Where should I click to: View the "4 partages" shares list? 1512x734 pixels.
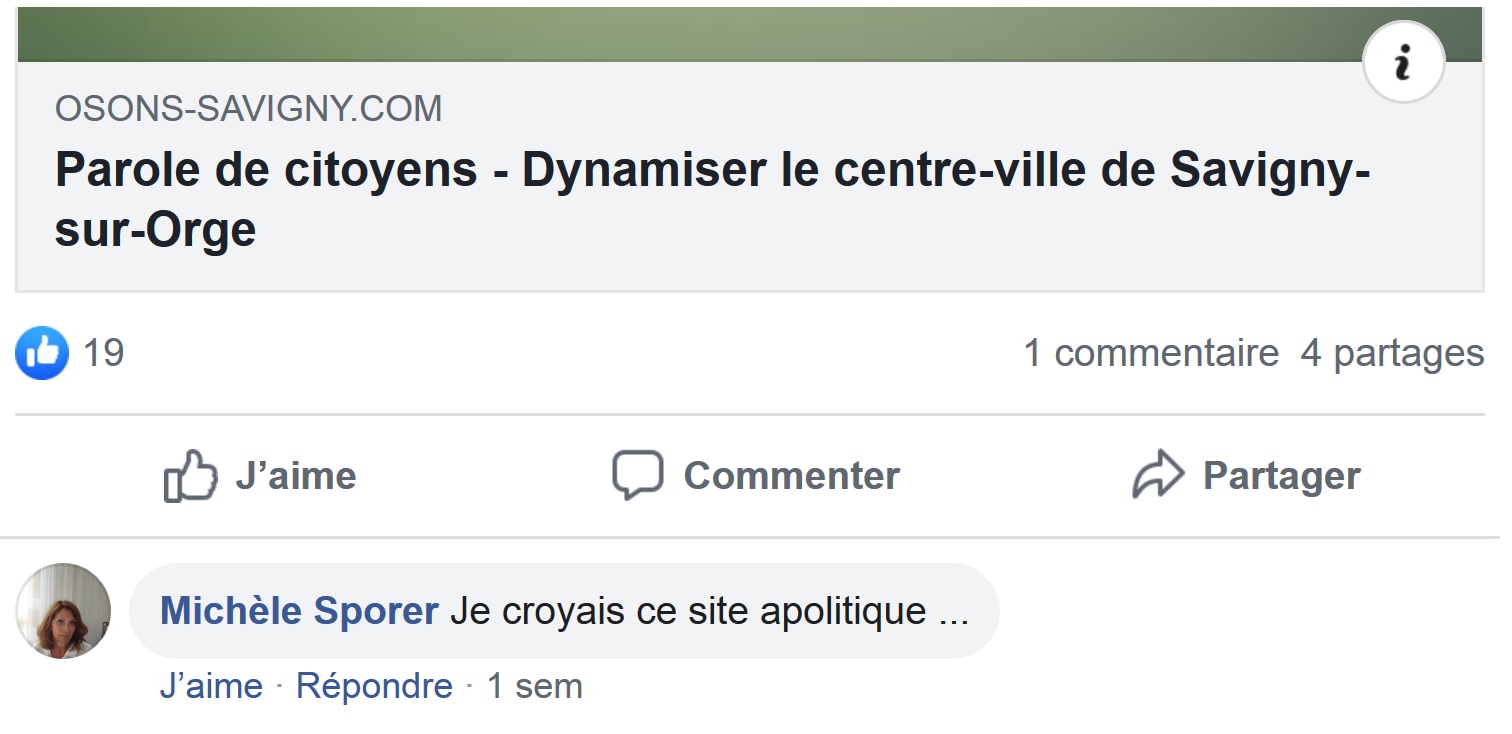point(1391,353)
